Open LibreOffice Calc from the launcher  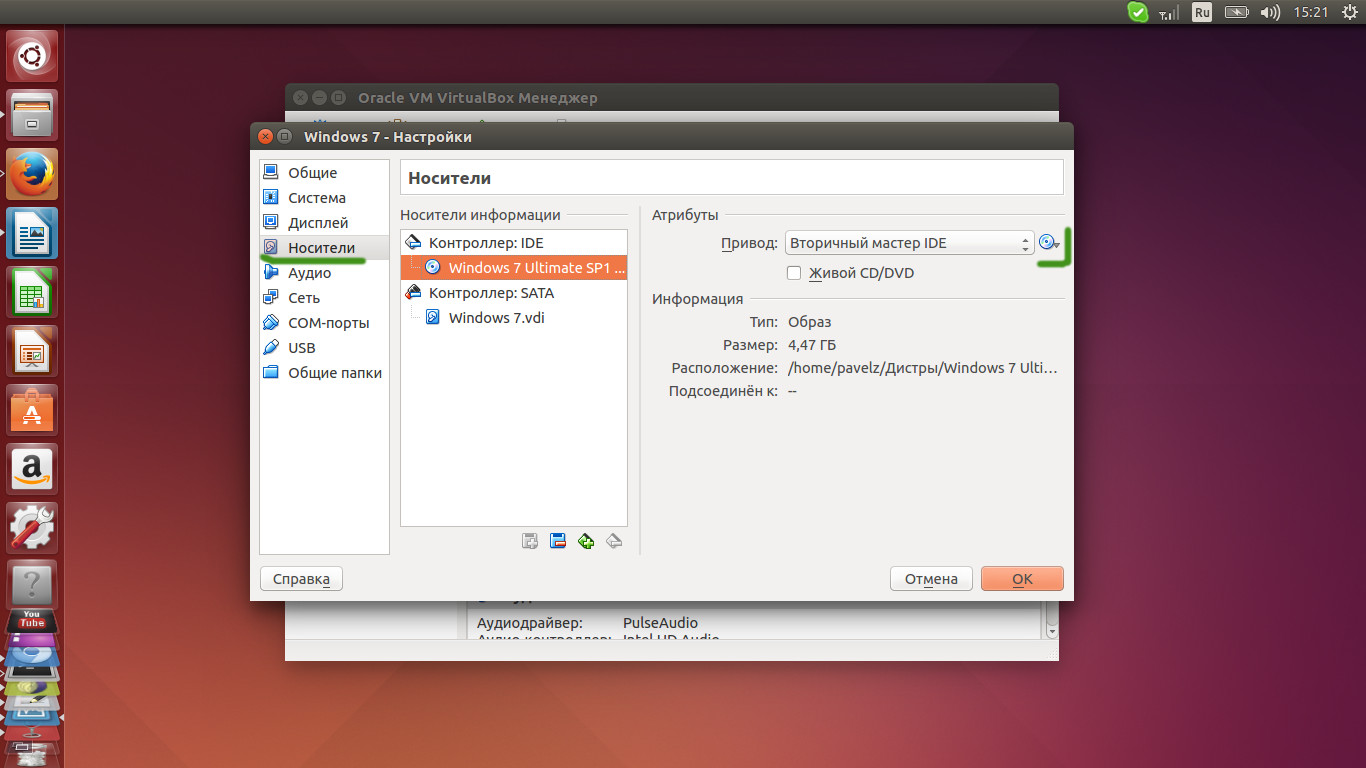[x=33, y=292]
